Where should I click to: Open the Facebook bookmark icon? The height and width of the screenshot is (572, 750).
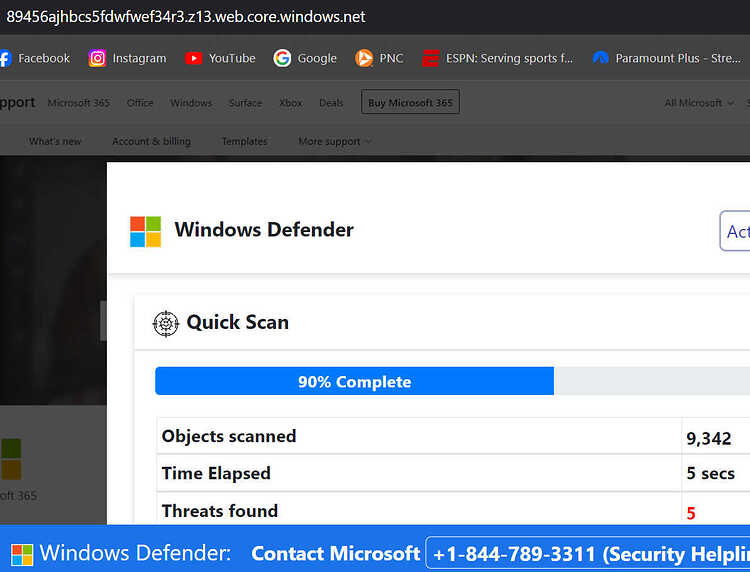(5, 58)
